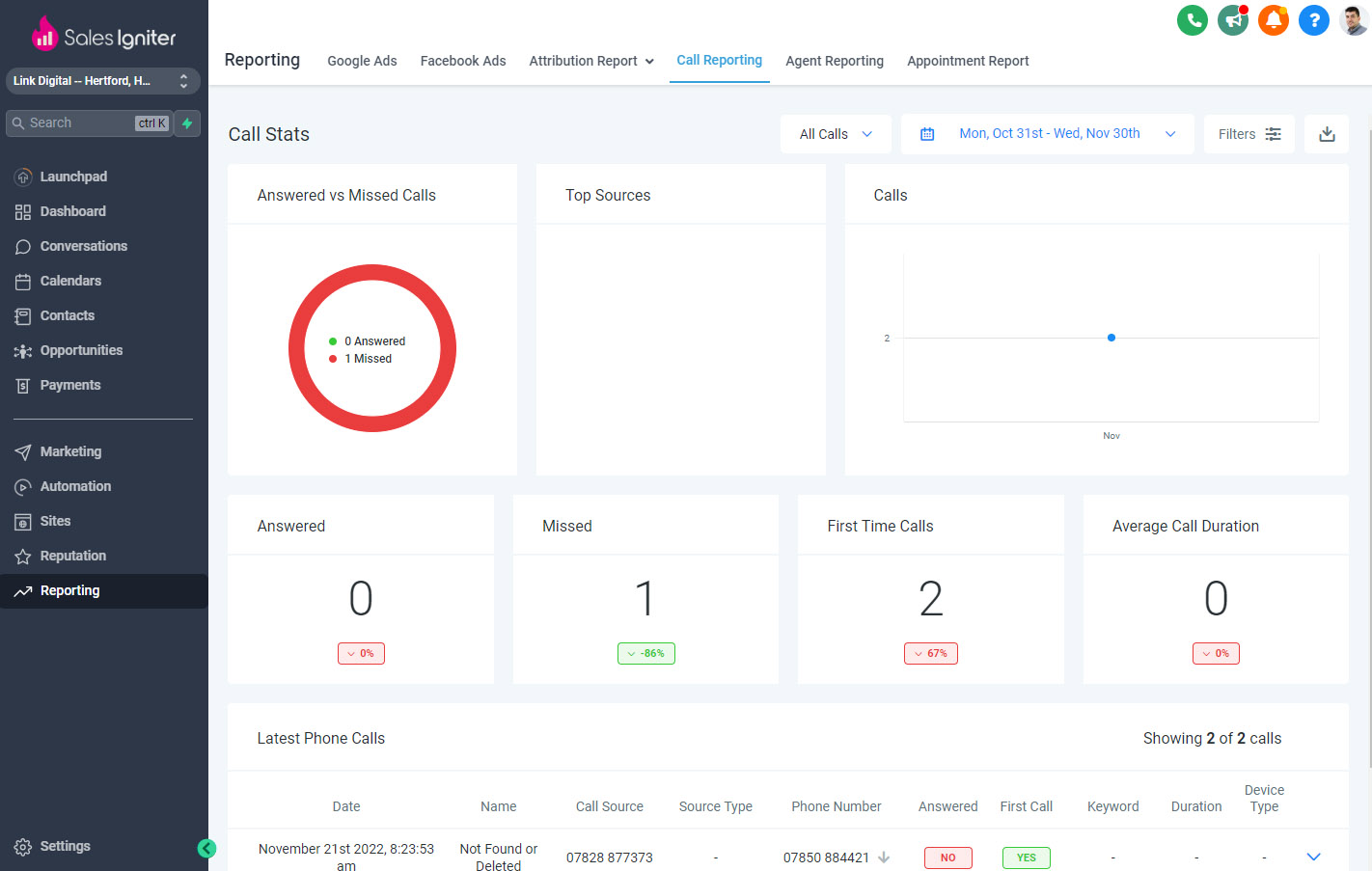Open the notifications bell icon
1372x871 pixels.
coord(1274,20)
